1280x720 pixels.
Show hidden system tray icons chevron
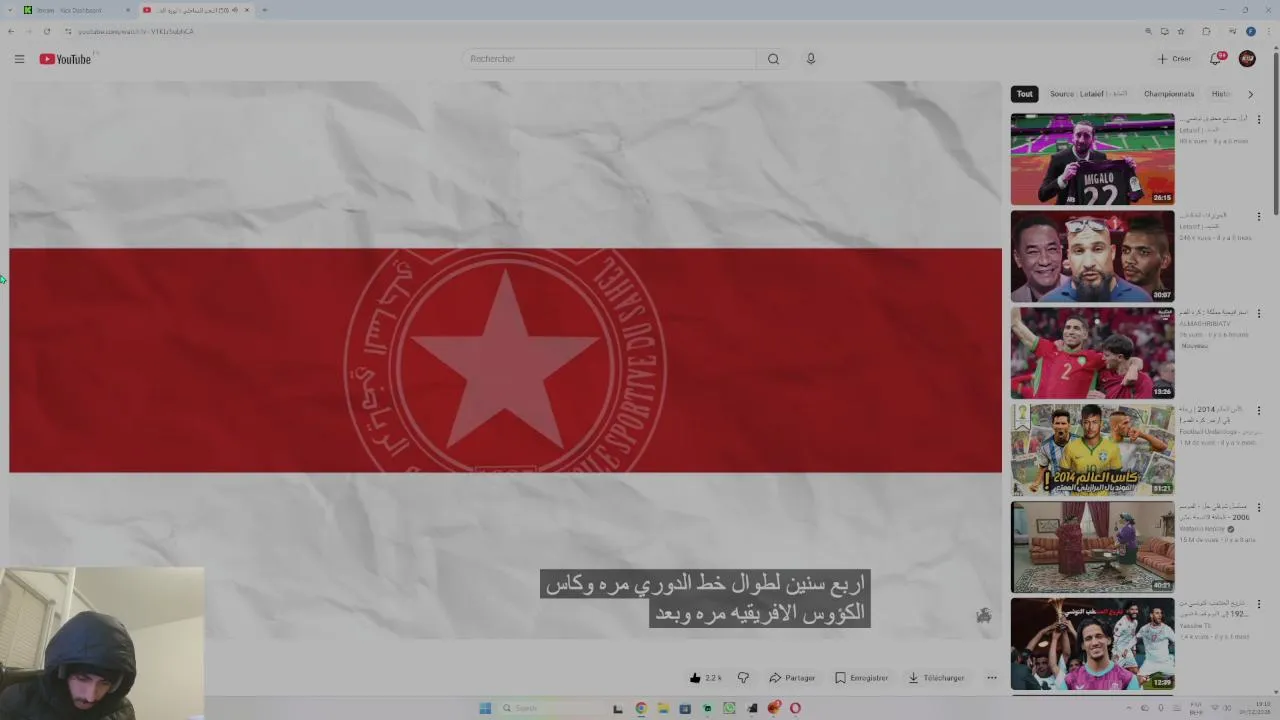tap(1129, 708)
